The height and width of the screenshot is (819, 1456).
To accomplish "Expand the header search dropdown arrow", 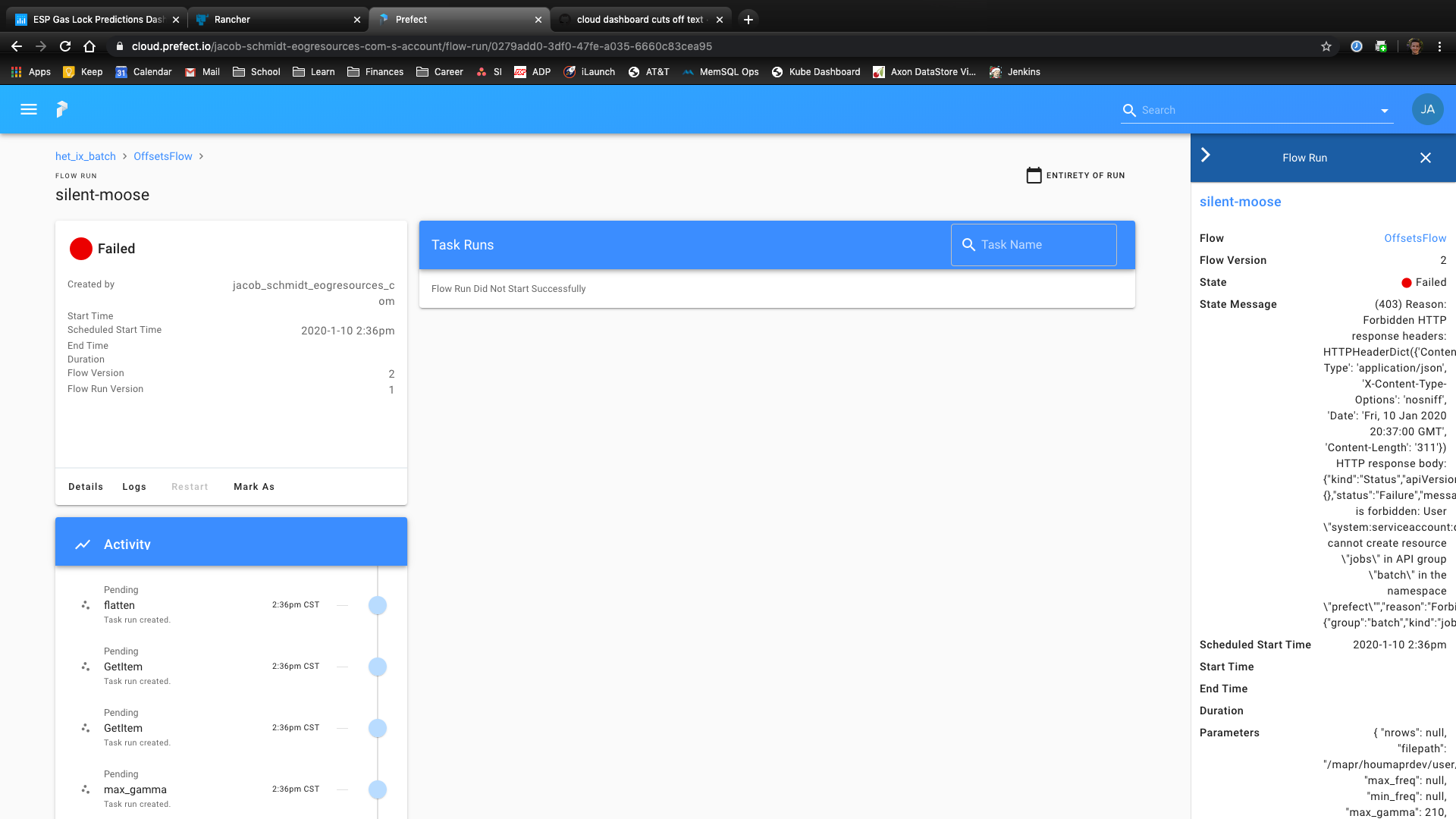I will [x=1385, y=111].
